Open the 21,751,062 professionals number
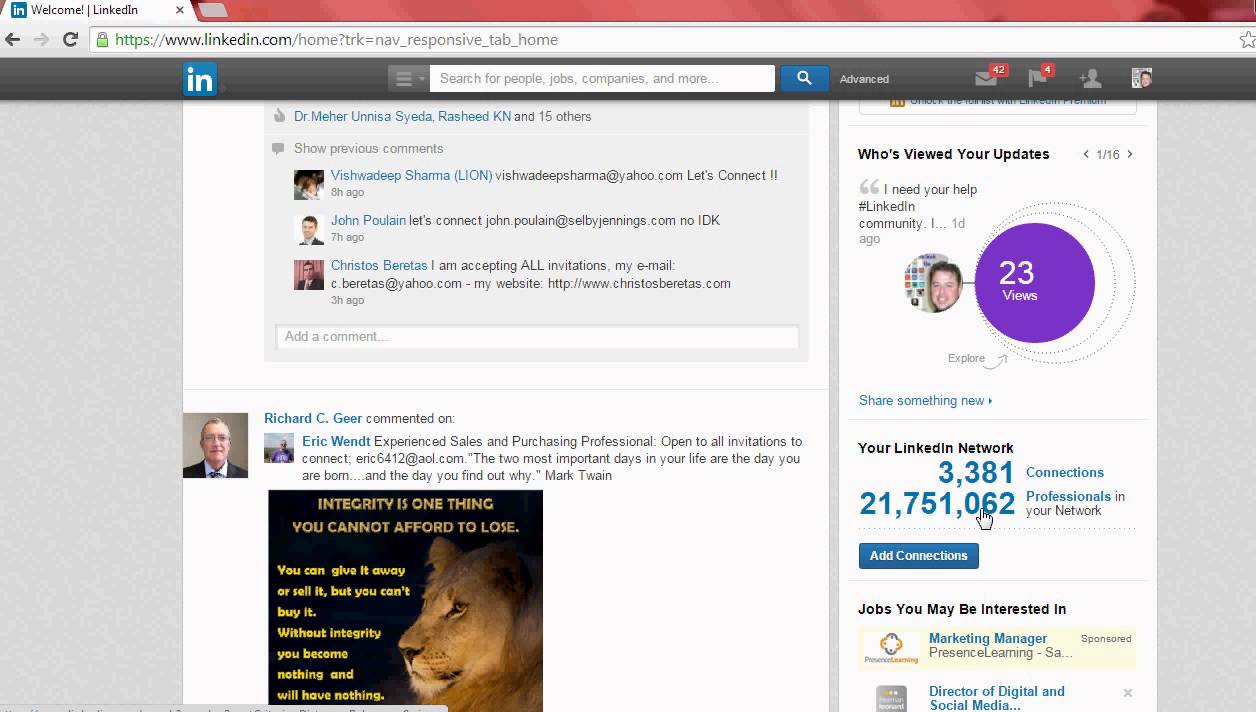Screen dimensions: 1256x712 point(937,503)
